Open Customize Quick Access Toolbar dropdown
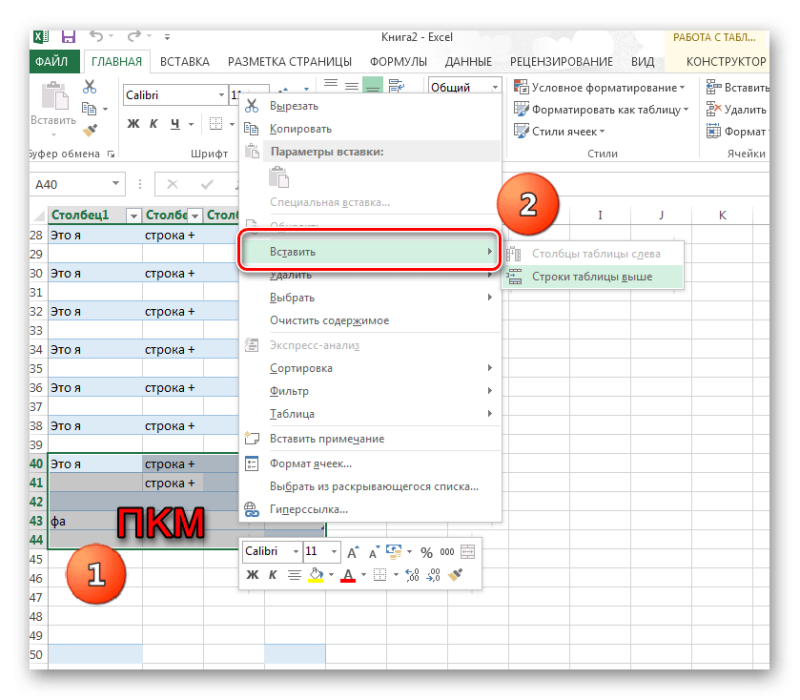 pos(167,37)
